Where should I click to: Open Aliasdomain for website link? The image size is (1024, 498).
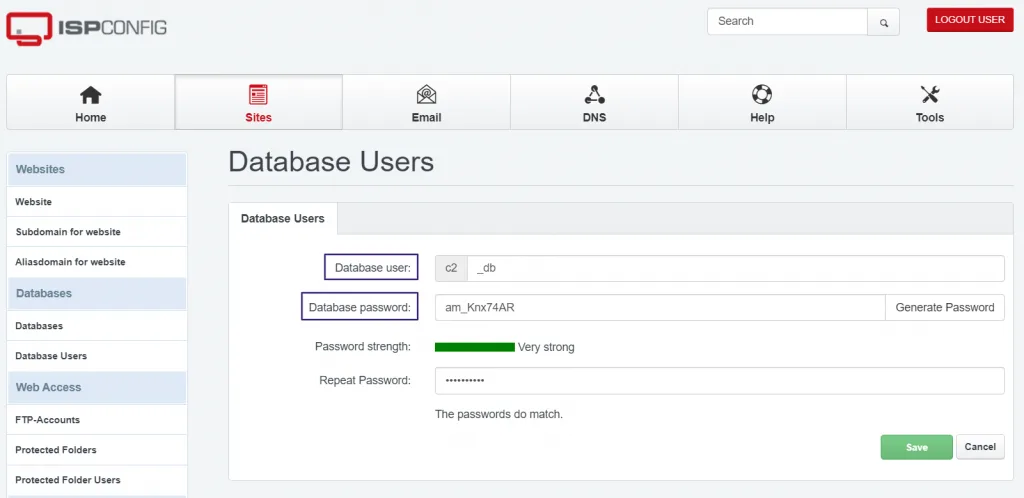pos(97,262)
